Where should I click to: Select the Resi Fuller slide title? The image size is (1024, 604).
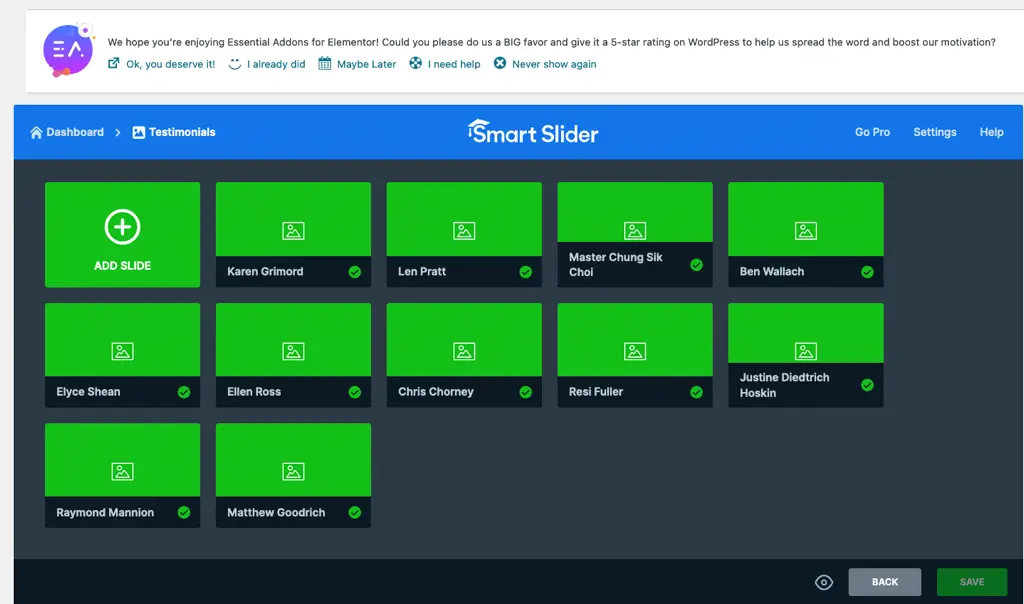[596, 392]
